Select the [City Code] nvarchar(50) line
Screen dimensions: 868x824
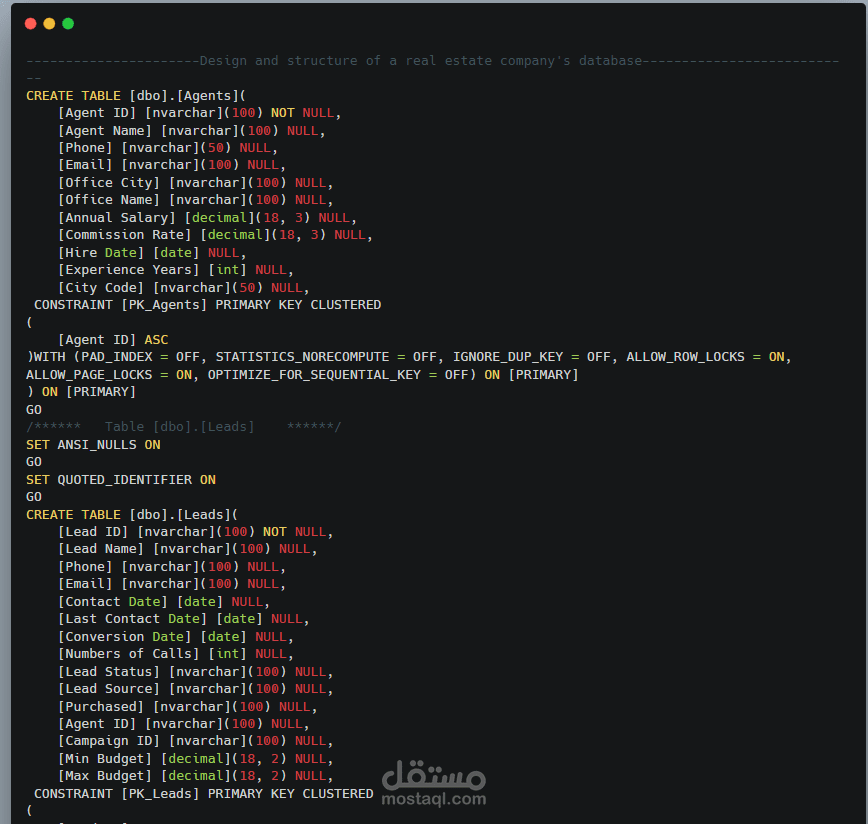coord(184,288)
